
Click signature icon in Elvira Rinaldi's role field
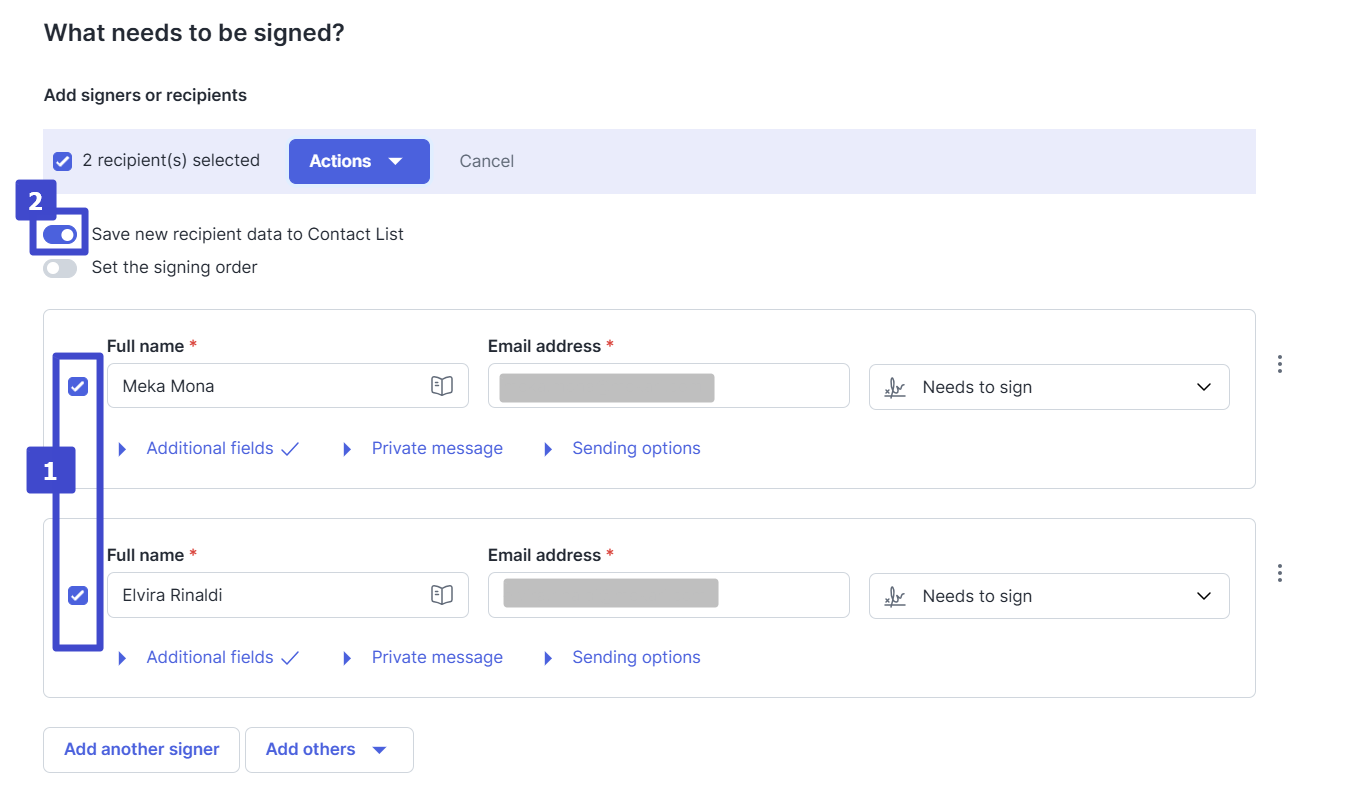click(895, 597)
